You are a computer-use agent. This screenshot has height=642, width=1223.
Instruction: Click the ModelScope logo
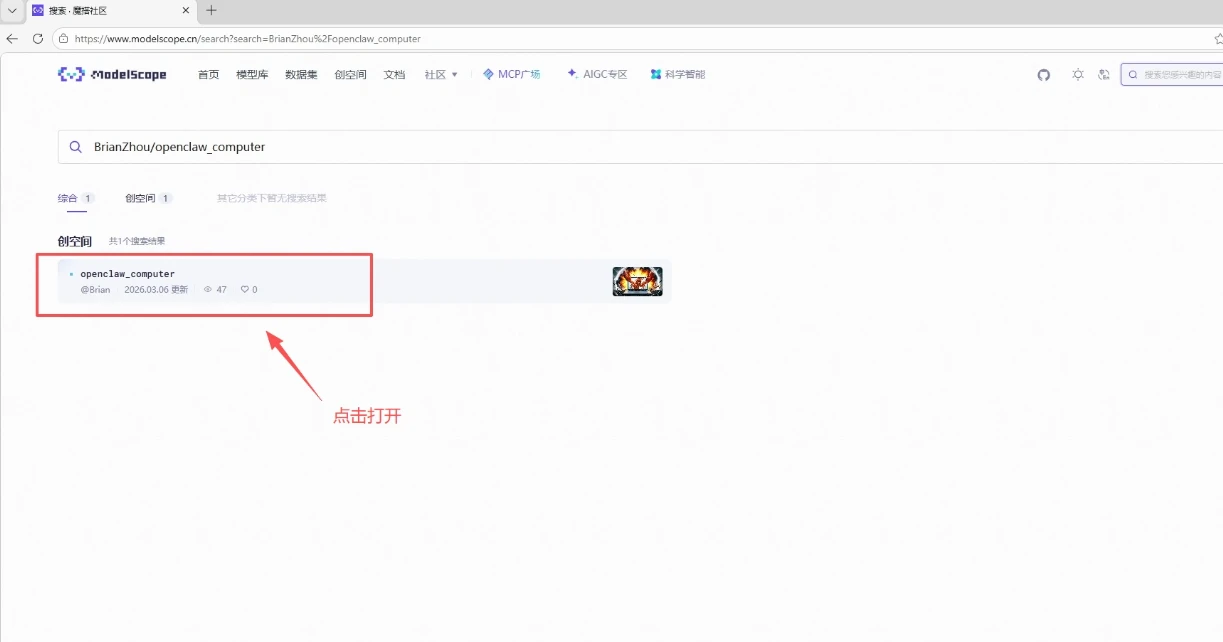pyautogui.click(x=112, y=73)
